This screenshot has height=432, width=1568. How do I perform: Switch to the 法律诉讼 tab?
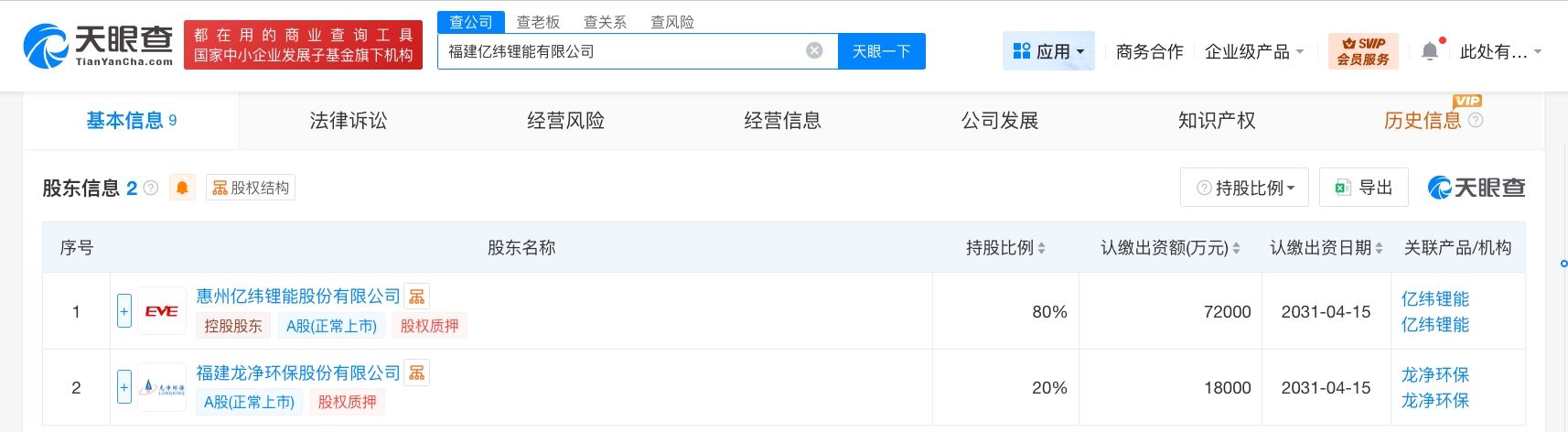click(x=348, y=121)
